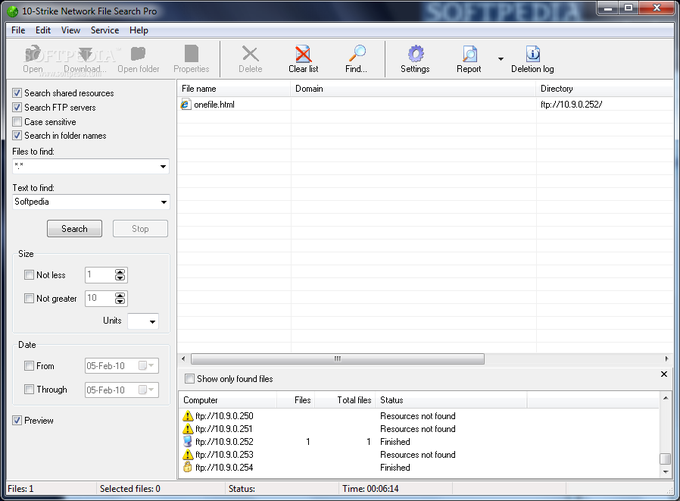Screen dimensions: 680x501
Task: Click the computer icon for ftp://10.9.0.252
Action: pyautogui.click(x=188, y=441)
